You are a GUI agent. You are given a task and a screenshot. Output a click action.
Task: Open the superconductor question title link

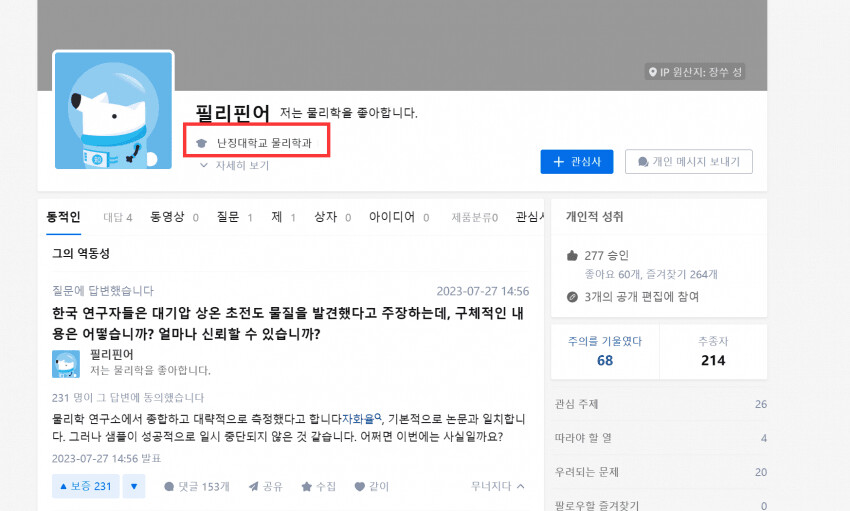coord(288,323)
